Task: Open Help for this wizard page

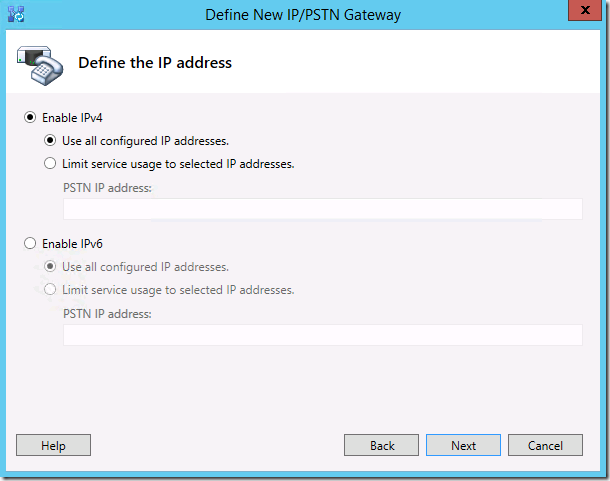Action: [53, 445]
